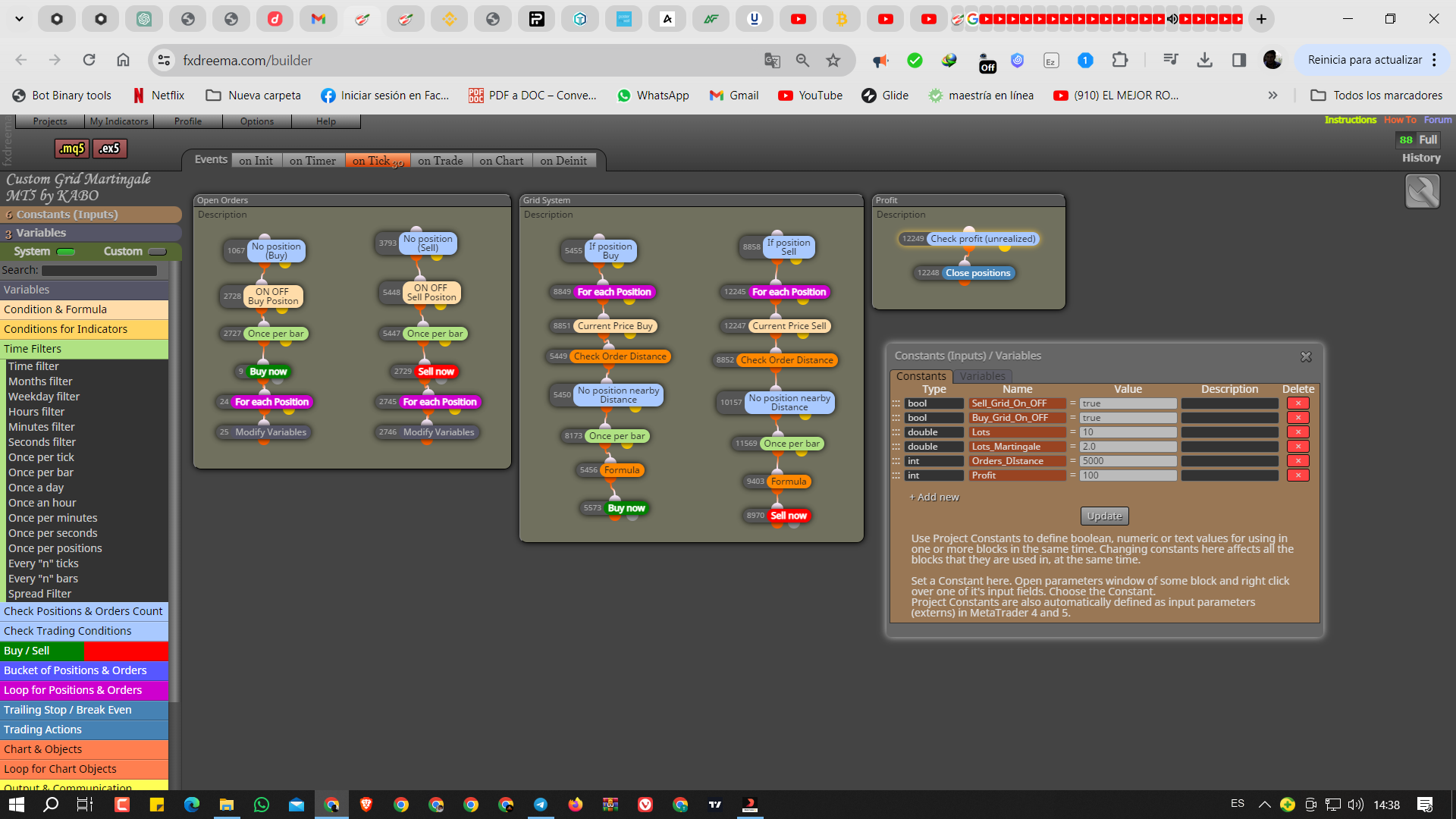Export compiled file with .ex5 button
Viewport: 1456px width, 819px height.
point(109,149)
